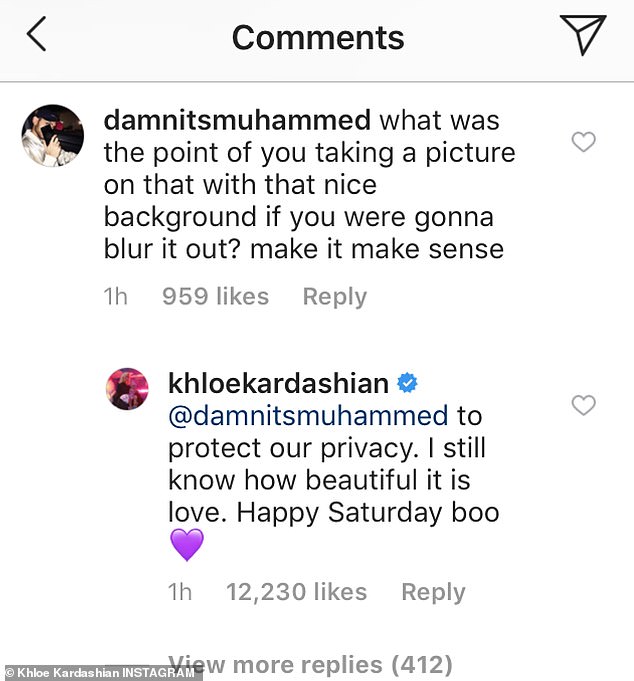Open the direct message paper plane icon
The height and width of the screenshot is (681, 634).
[x=583, y=36]
